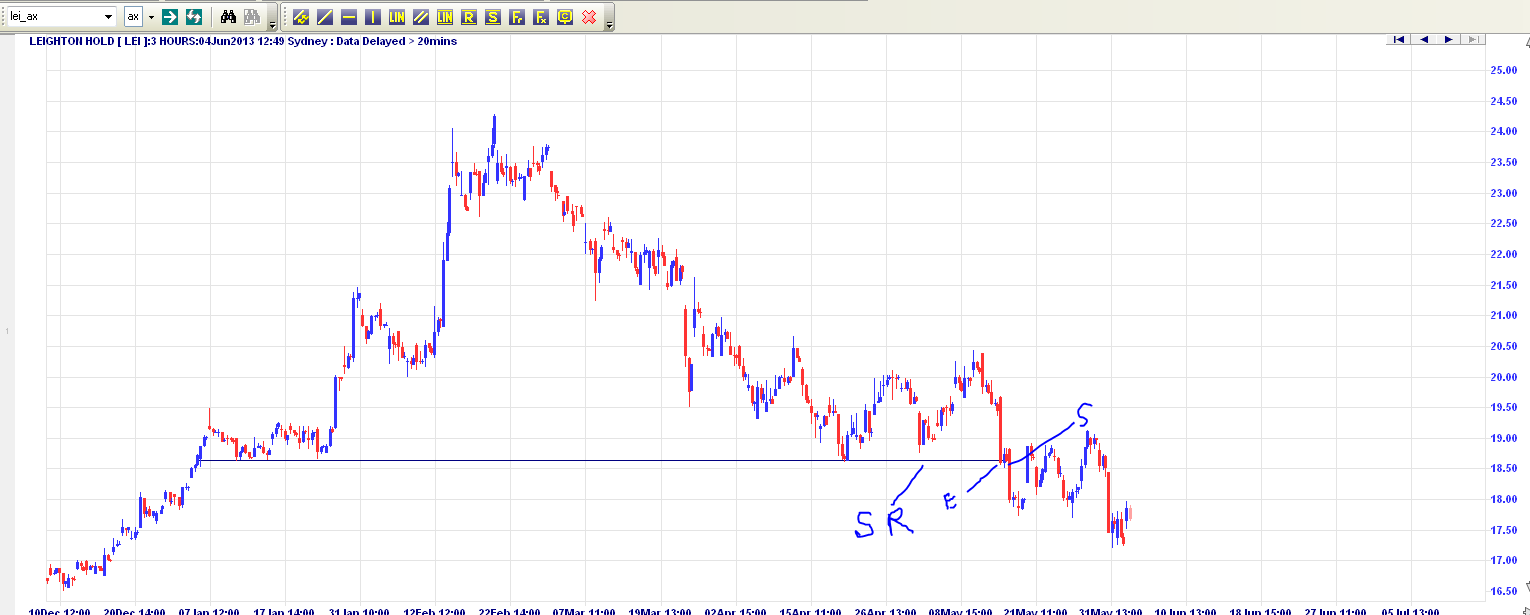
Task: Click the 20.00 price axis label
Action: 1504,377
